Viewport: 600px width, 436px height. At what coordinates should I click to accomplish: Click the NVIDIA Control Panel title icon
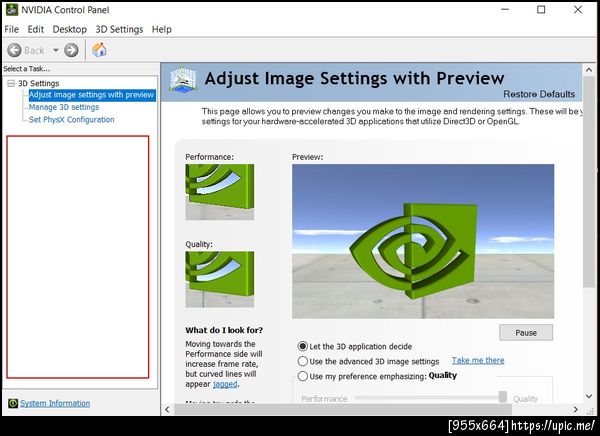click(x=12, y=10)
